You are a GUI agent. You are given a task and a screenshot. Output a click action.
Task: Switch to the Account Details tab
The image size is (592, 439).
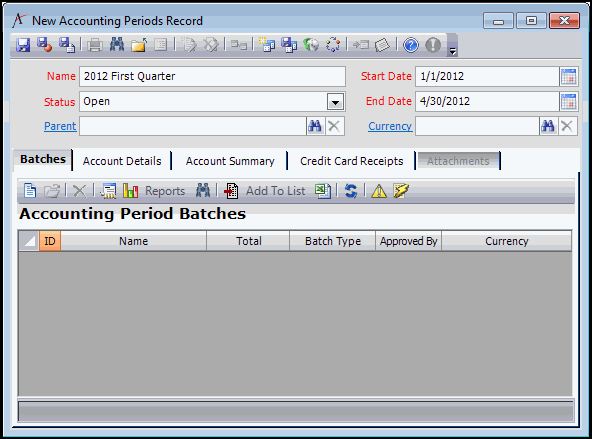(x=122, y=161)
